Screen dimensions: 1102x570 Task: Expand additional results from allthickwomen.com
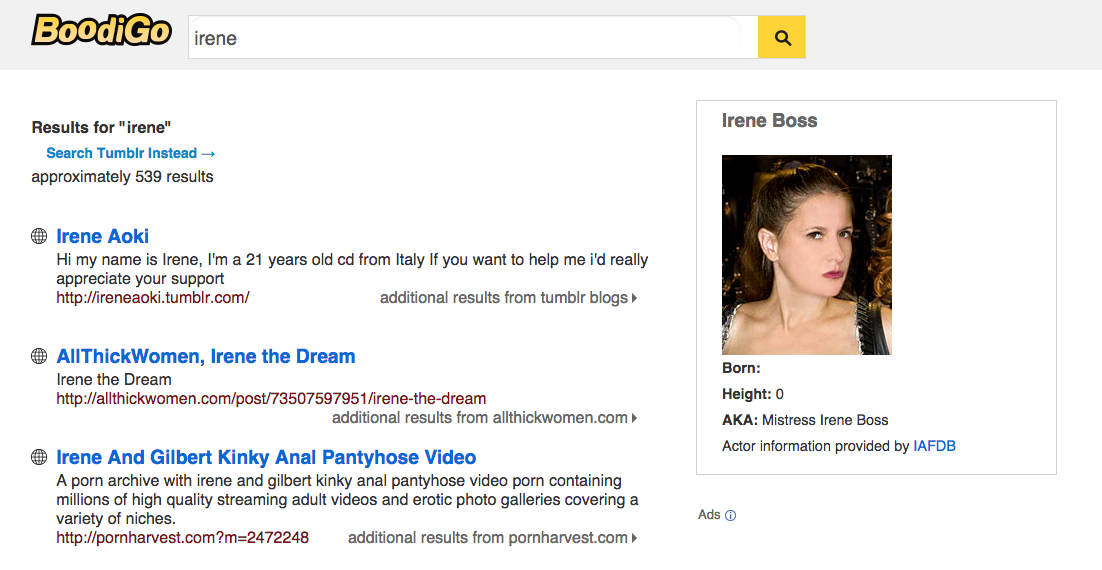point(484,418)
